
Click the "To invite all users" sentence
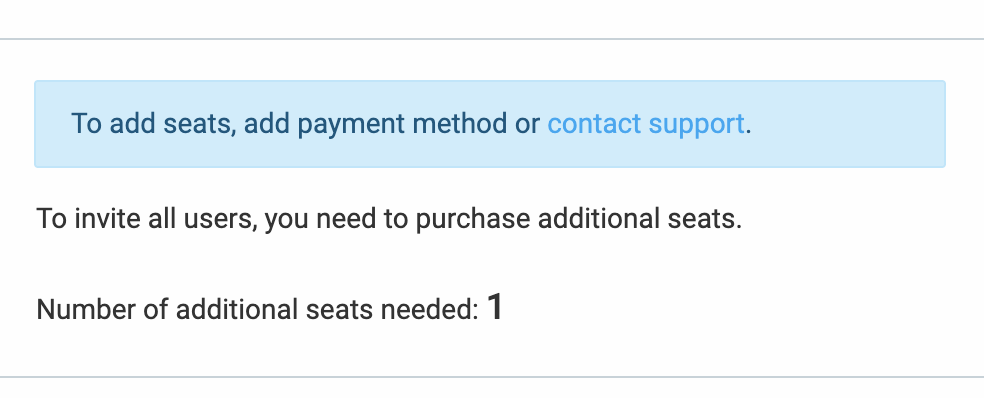coord(389,219)
